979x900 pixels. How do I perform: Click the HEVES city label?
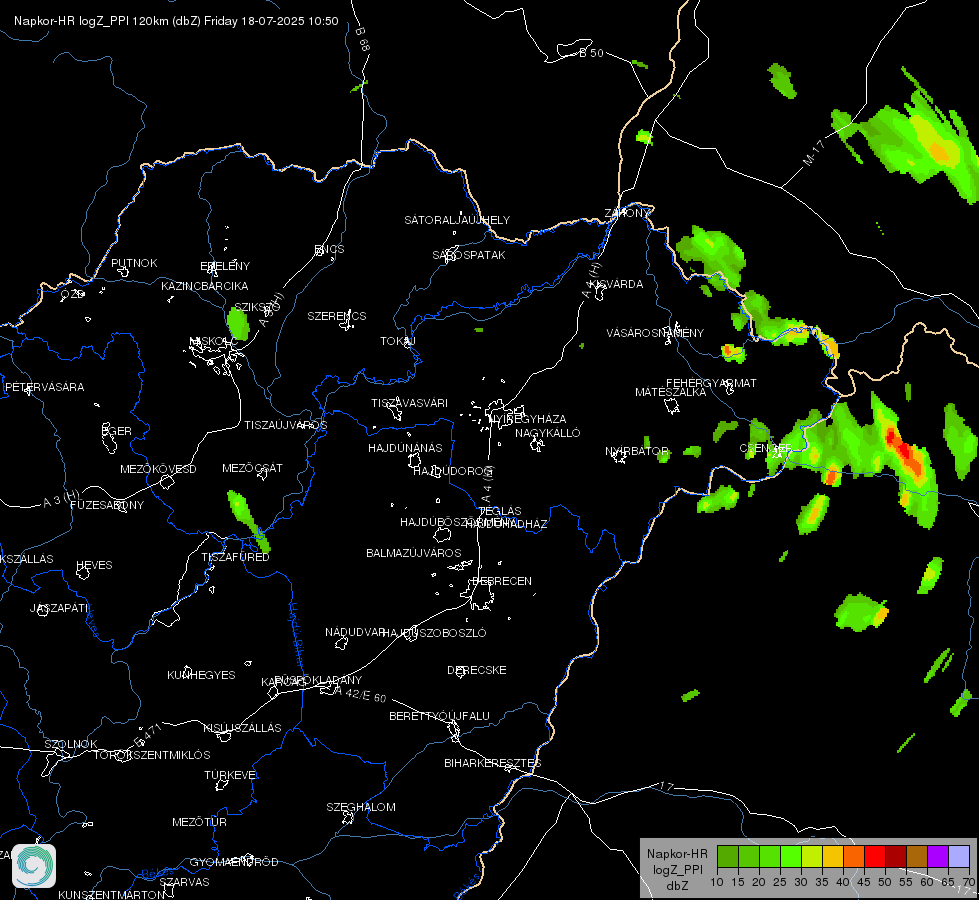[94, 565]
